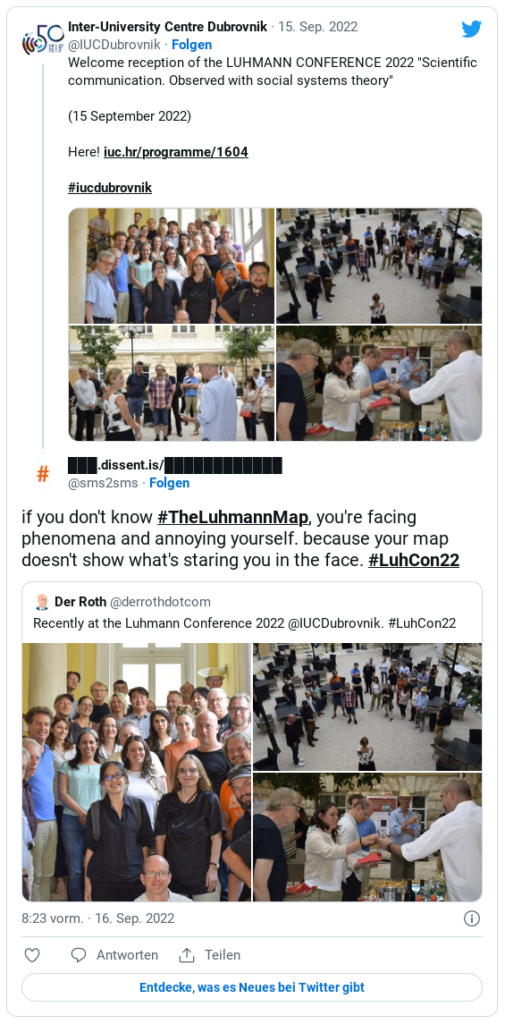Open the tweet info circle icon

tap(472, 918)
